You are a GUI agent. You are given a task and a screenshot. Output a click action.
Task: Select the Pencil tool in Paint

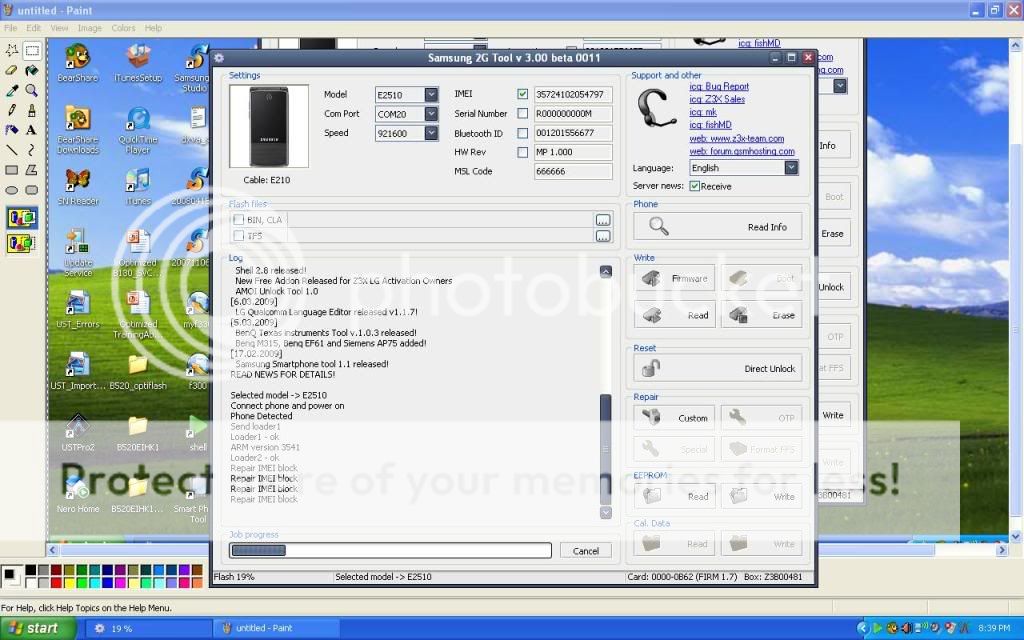pyautogui.click(x=12, y=110)
